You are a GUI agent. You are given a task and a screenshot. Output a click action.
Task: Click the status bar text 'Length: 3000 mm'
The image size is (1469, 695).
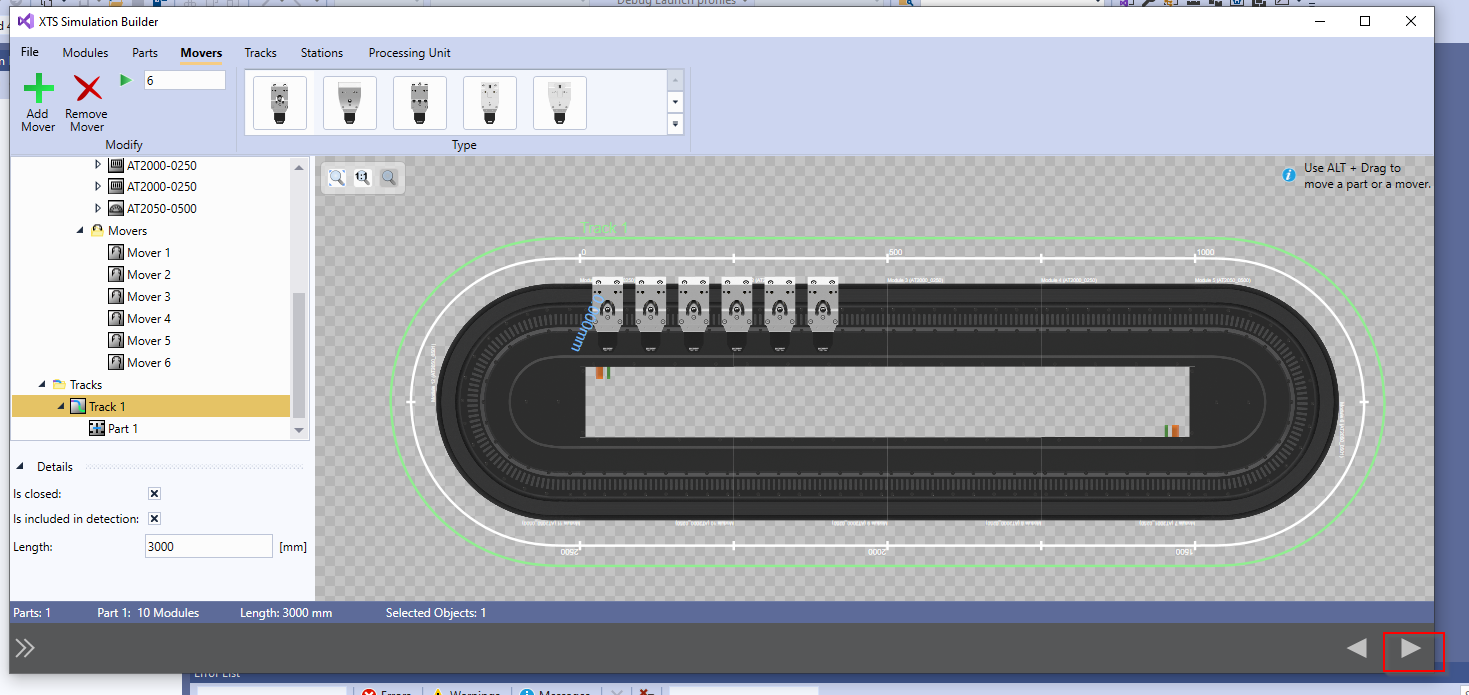tap(286, 613)
